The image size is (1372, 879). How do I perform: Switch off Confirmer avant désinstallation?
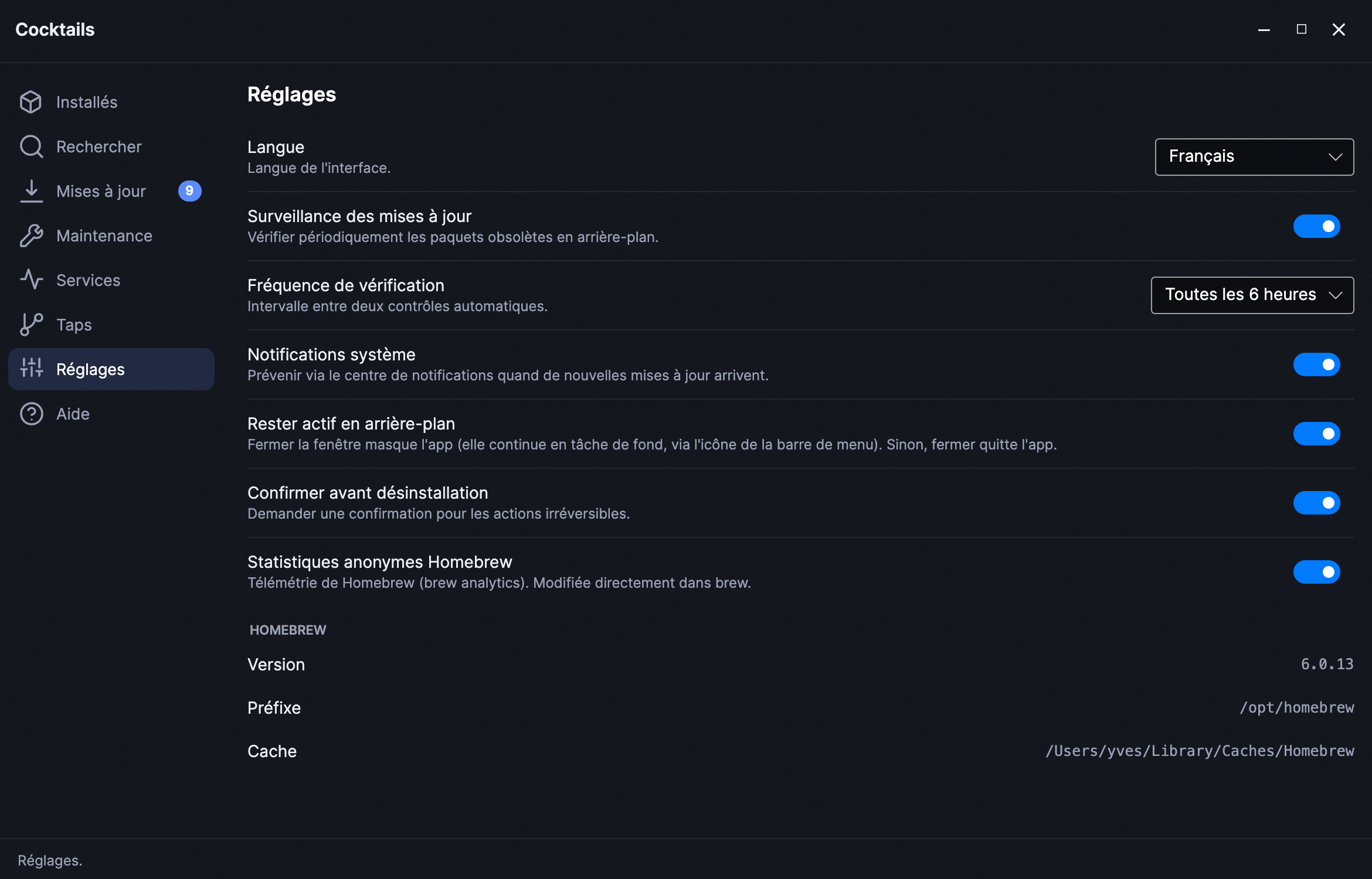coord(1316,503)
